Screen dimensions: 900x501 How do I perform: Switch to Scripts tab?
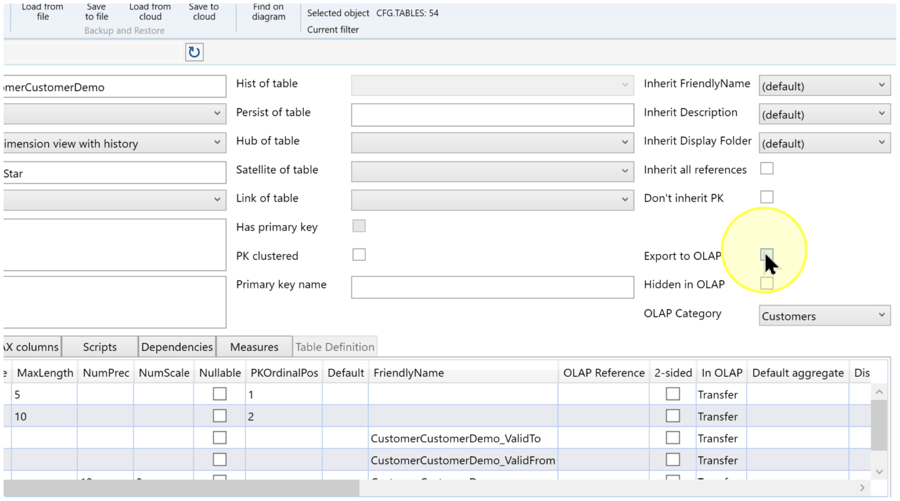tap(99, 347)
